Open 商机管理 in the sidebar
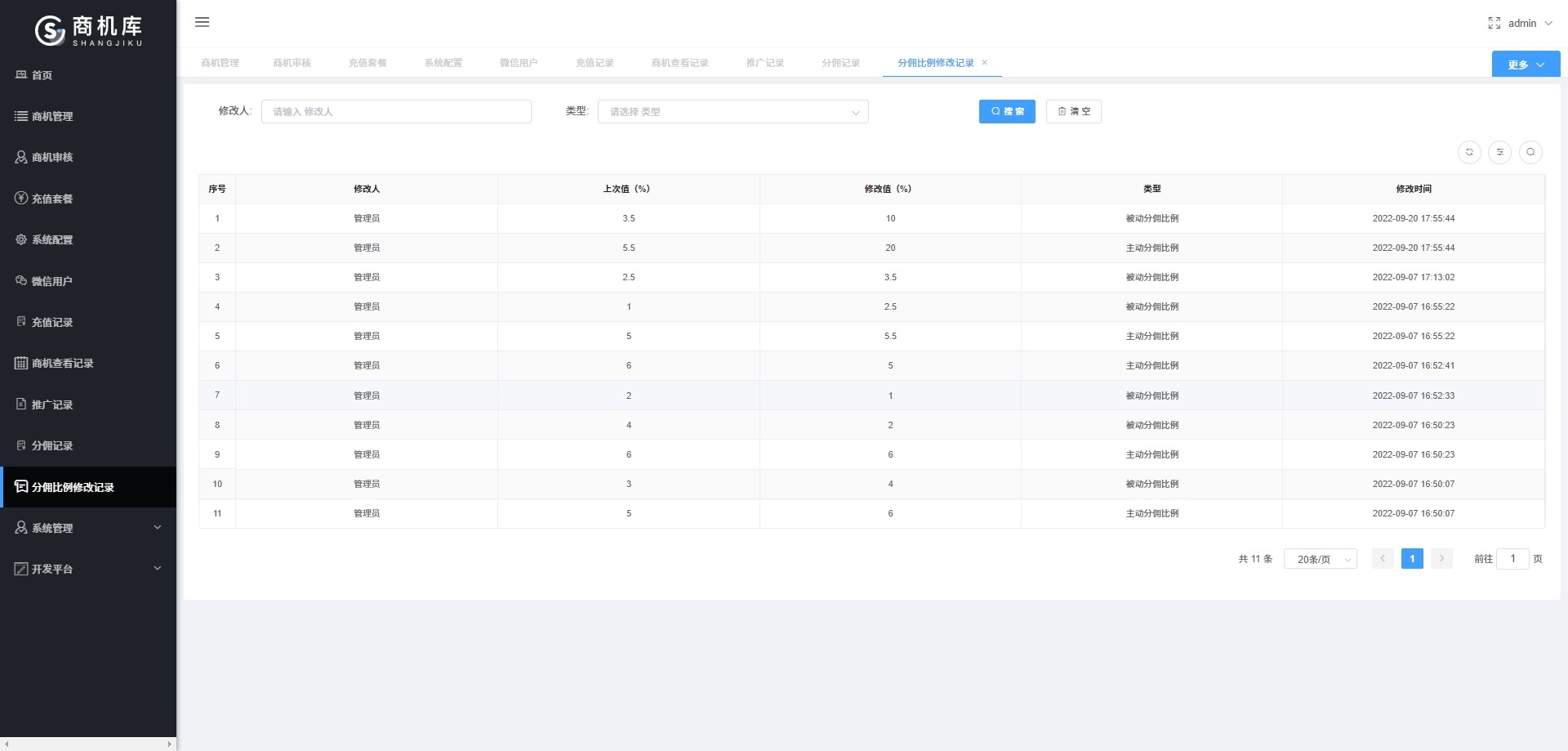1568x751 pixels. (x=88, y=116)
